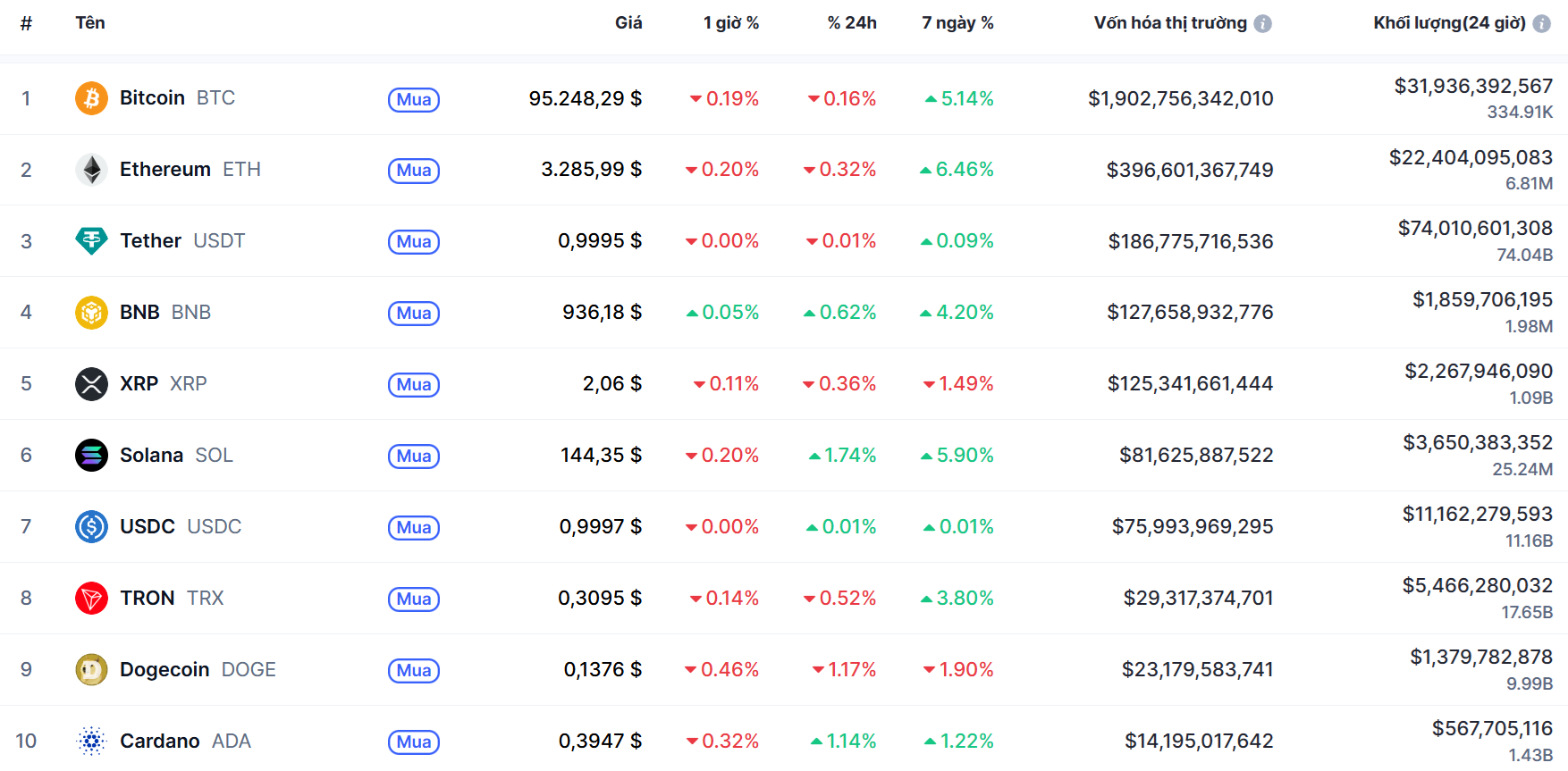1568x771 pixels.
Task: Click the Solana logo icon
Action: [91, 456]
